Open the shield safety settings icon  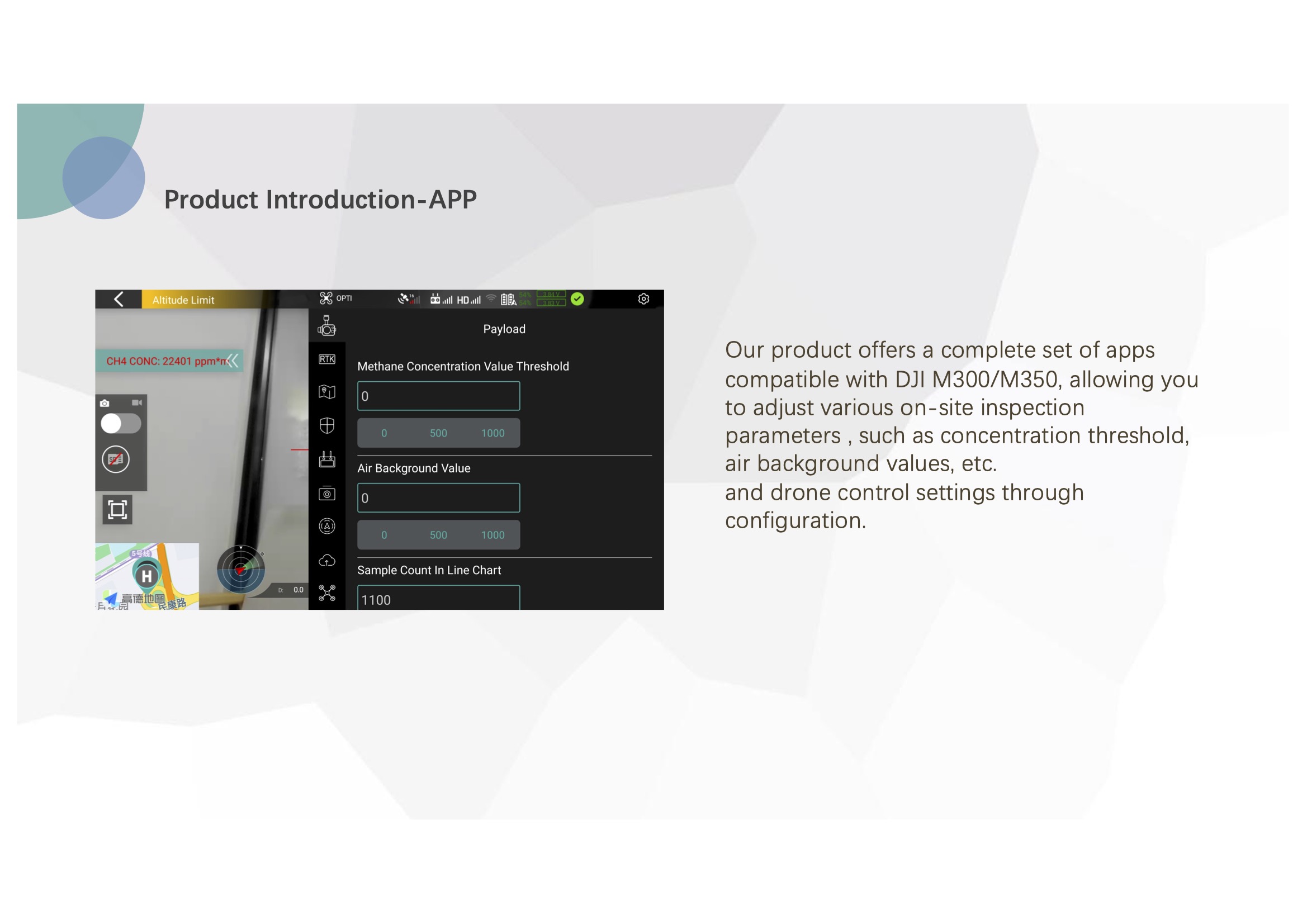click(326, 425)
